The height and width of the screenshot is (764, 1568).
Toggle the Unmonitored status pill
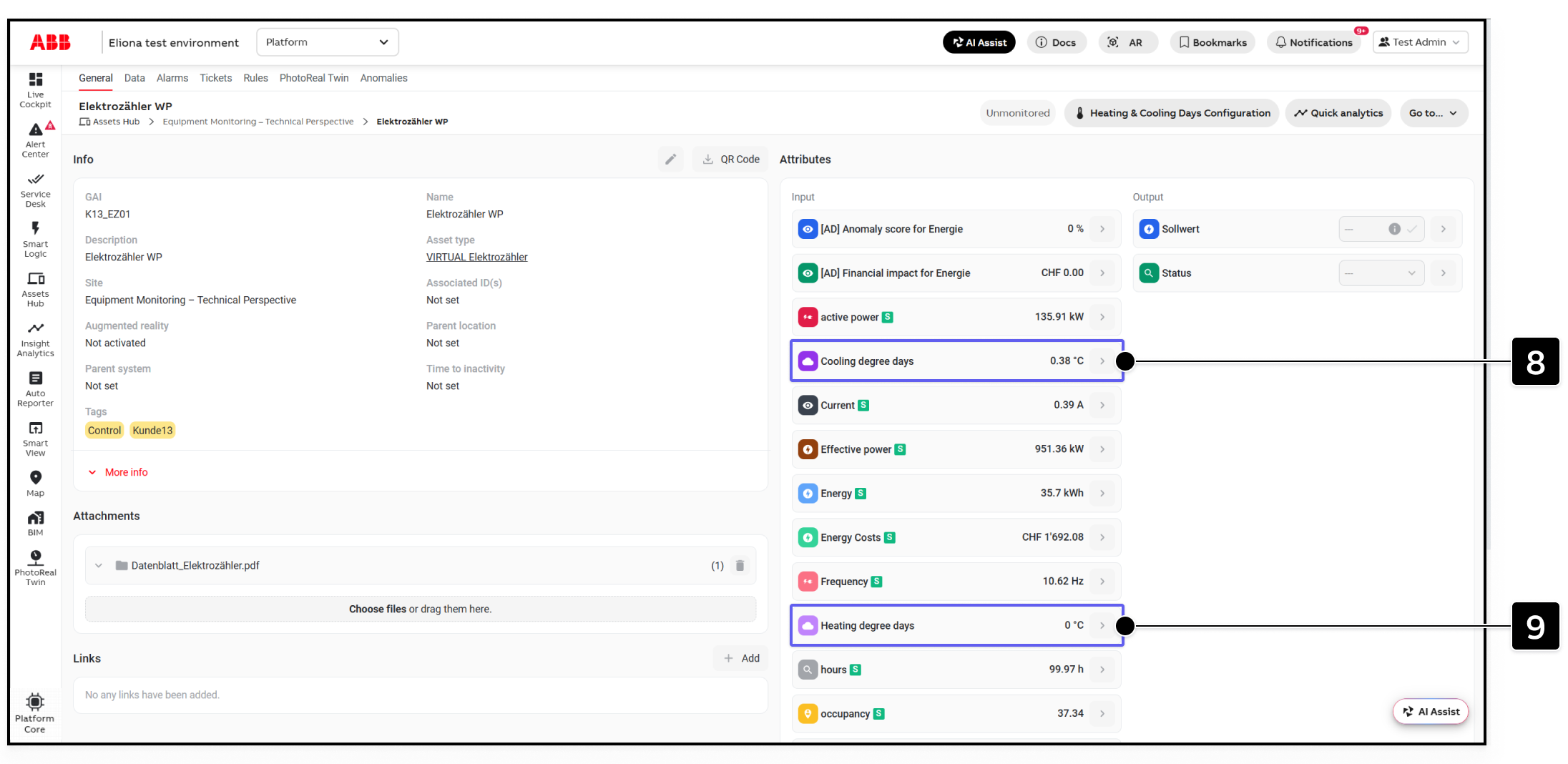1018,113
